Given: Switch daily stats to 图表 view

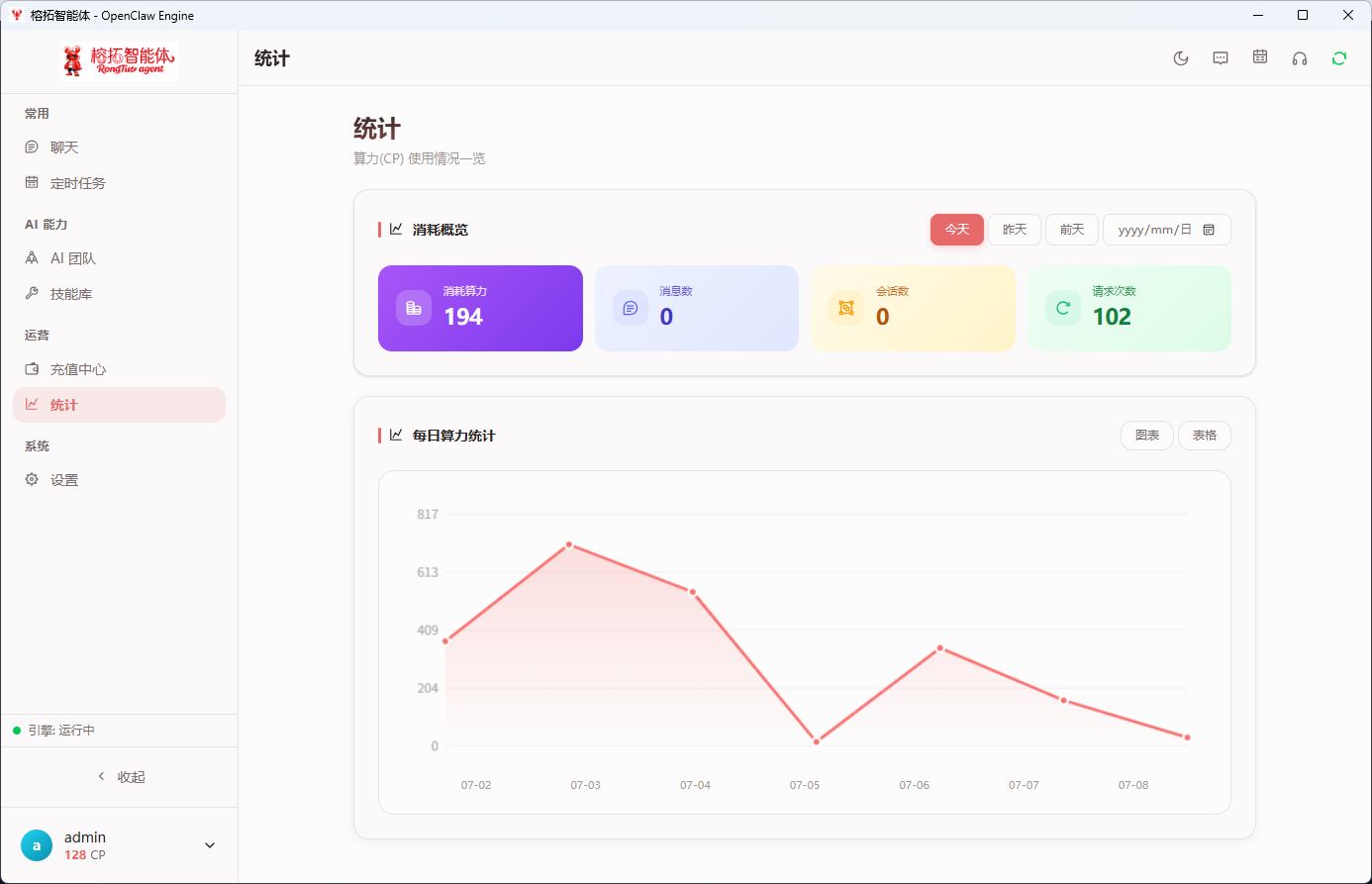Looking at the screenshot, I should click(1147, 436).
